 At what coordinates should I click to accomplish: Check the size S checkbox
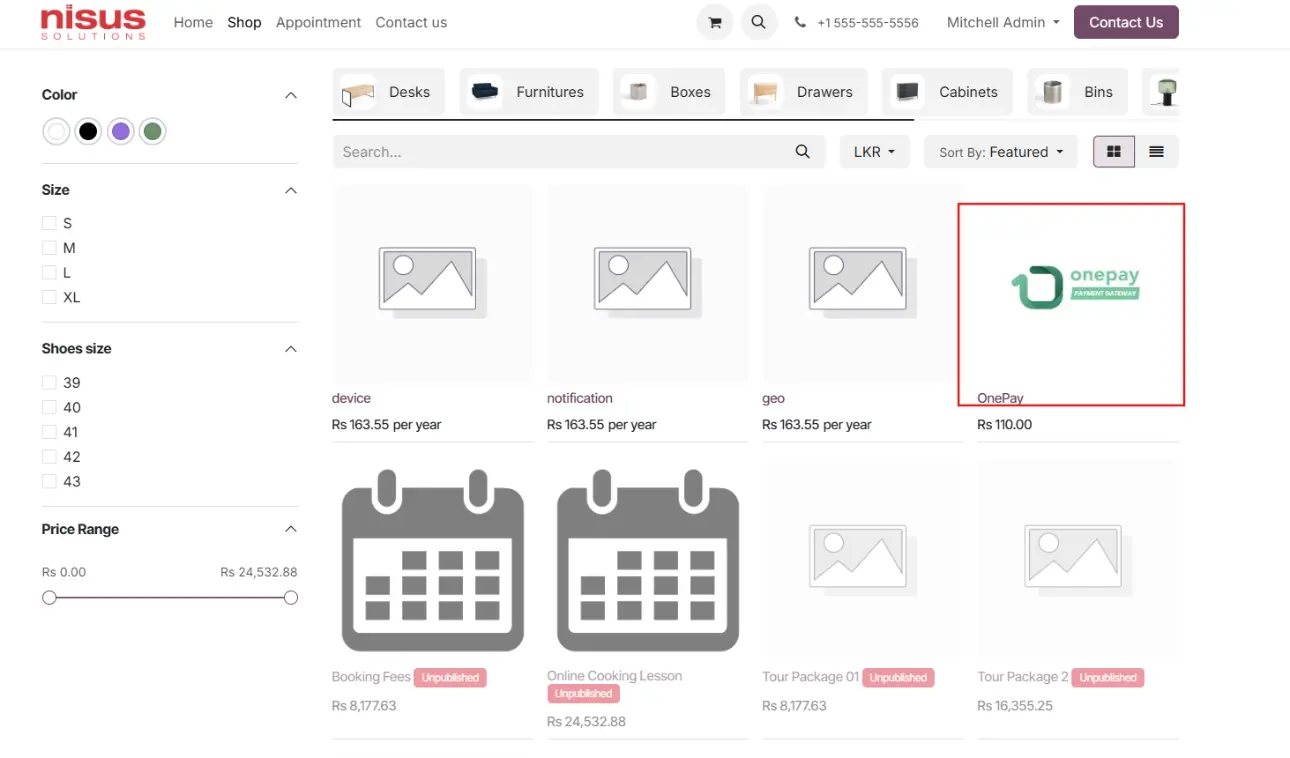pos(48,223)
